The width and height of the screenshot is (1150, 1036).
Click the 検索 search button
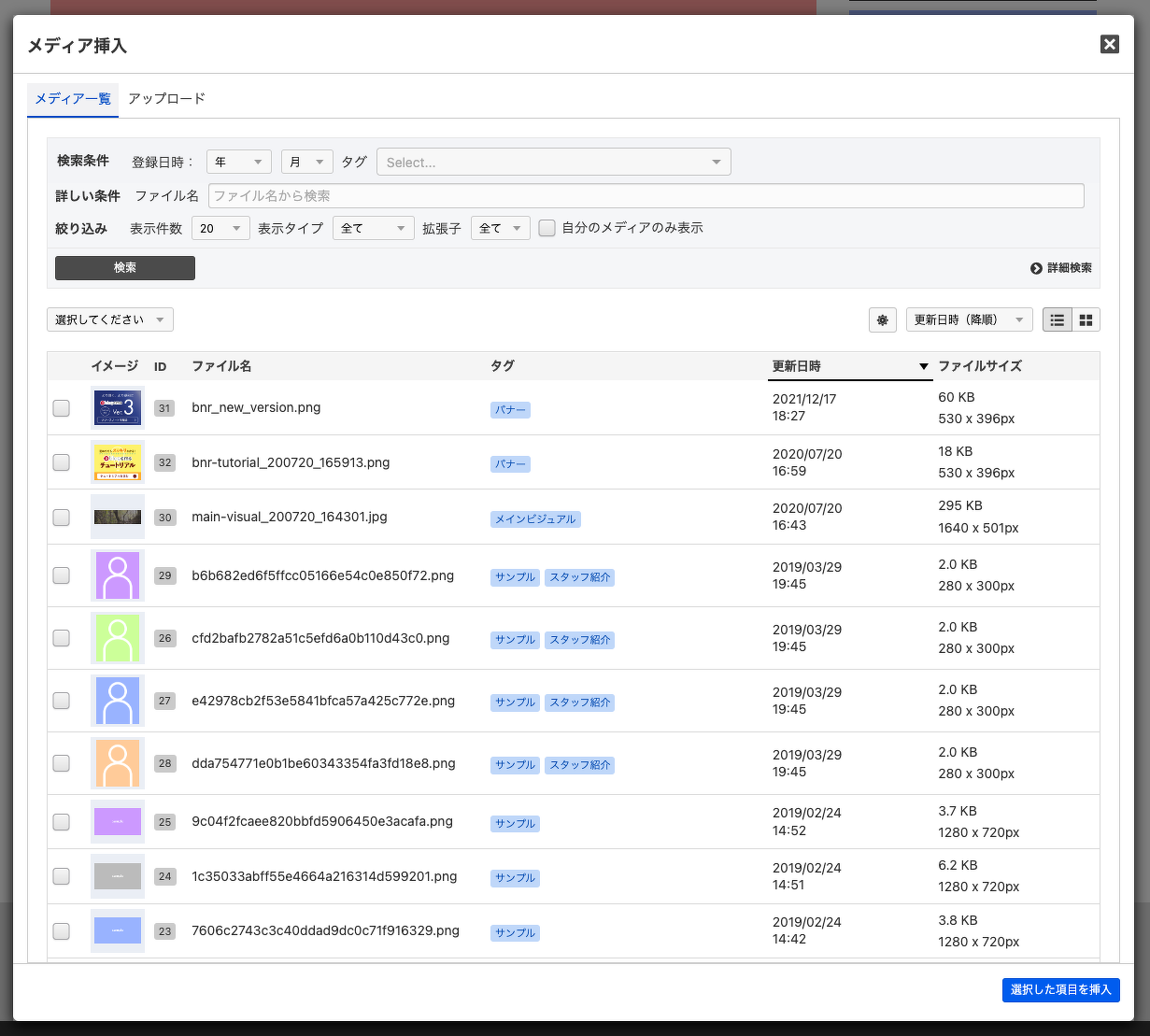125,268
